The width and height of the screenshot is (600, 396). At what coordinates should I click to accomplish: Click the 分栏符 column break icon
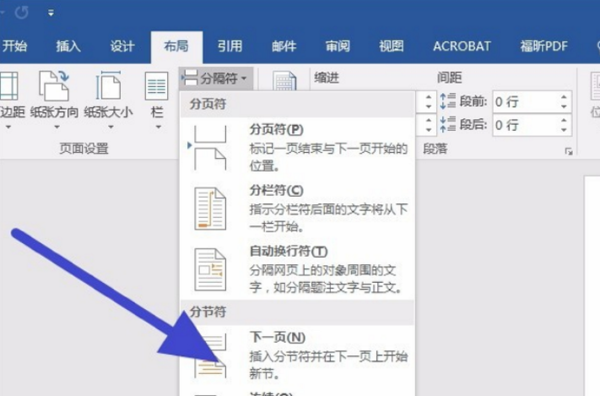[x=210, y=209]
